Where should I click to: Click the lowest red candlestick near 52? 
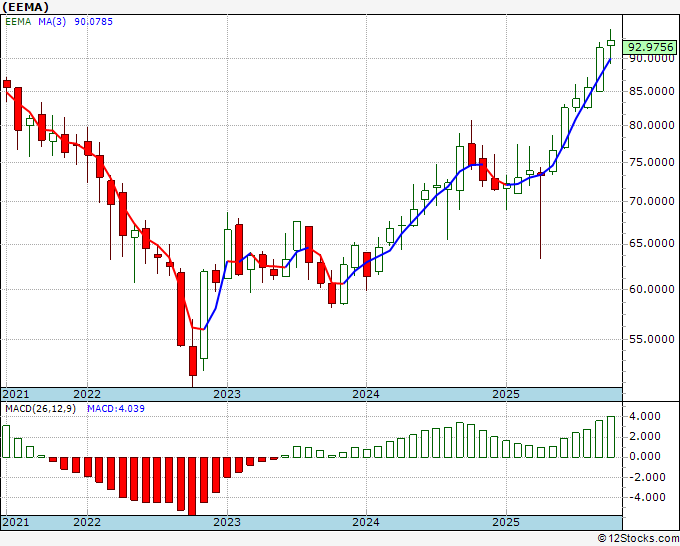pos(193,361)
